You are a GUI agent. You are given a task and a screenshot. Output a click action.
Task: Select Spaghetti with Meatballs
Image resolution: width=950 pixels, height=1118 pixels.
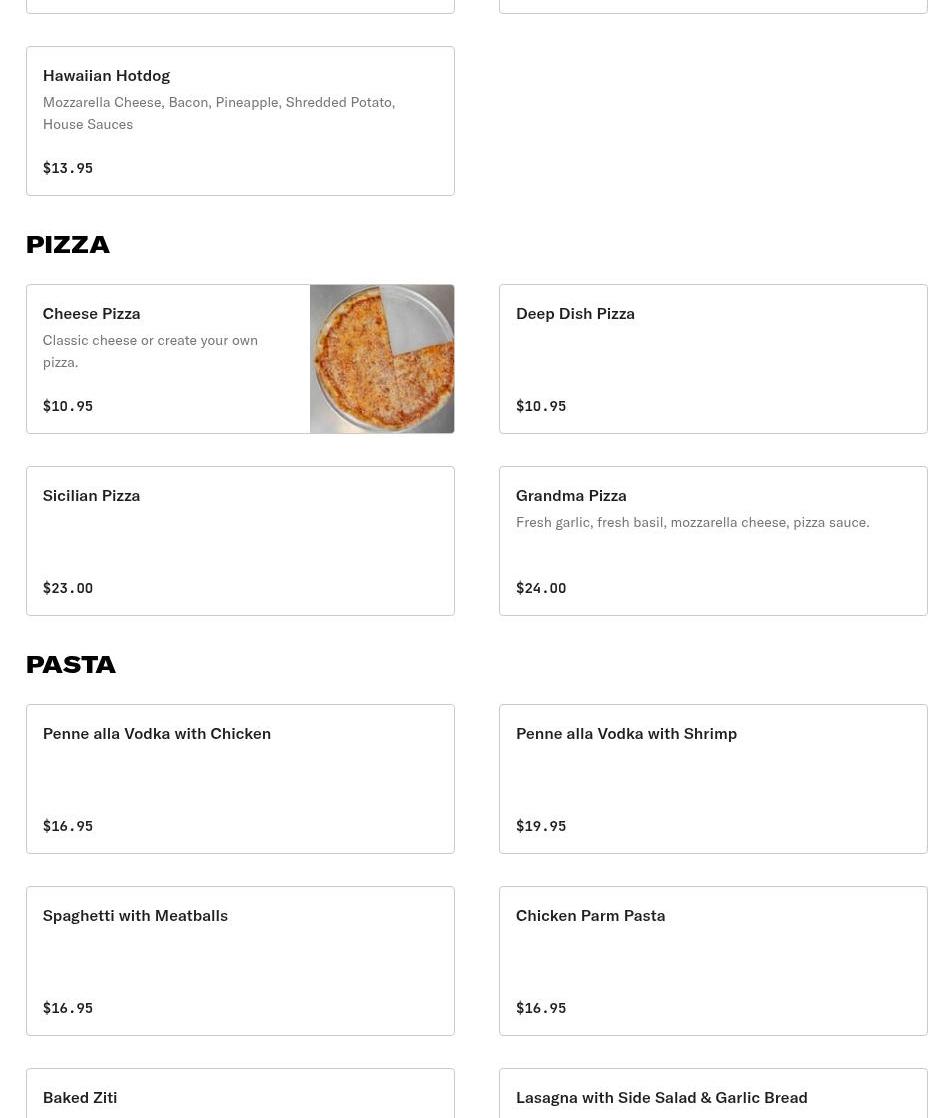[x=240, y=961]
